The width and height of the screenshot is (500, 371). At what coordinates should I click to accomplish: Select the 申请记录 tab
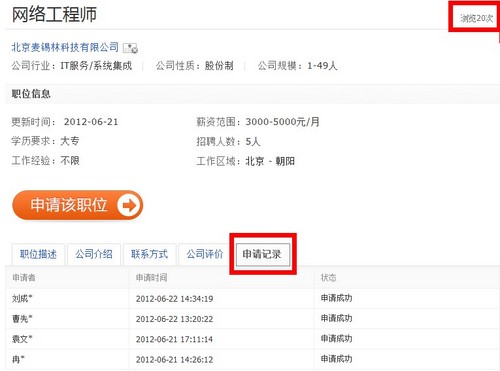pos(262,254)
